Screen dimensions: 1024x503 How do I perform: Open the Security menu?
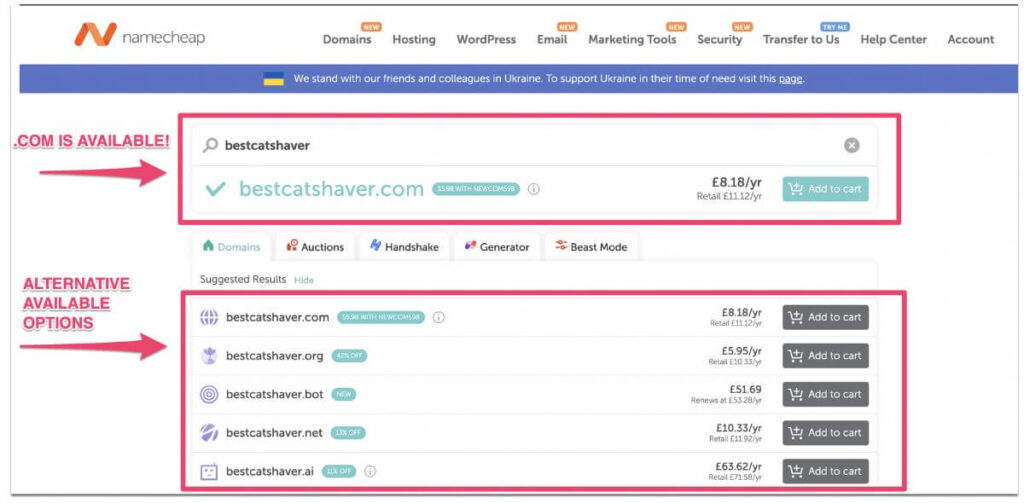click(x=720, y=39)
